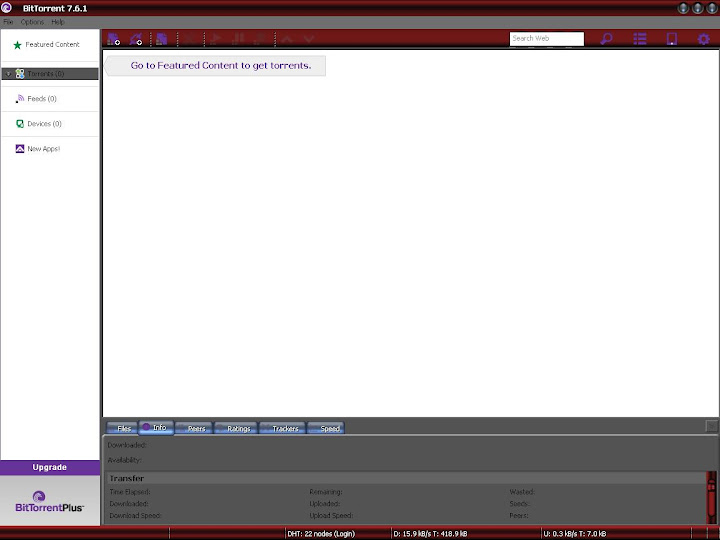Click the Move Down Queue arrow
The height and width of the screenshot is (540, 720).
tap(309, 39)
